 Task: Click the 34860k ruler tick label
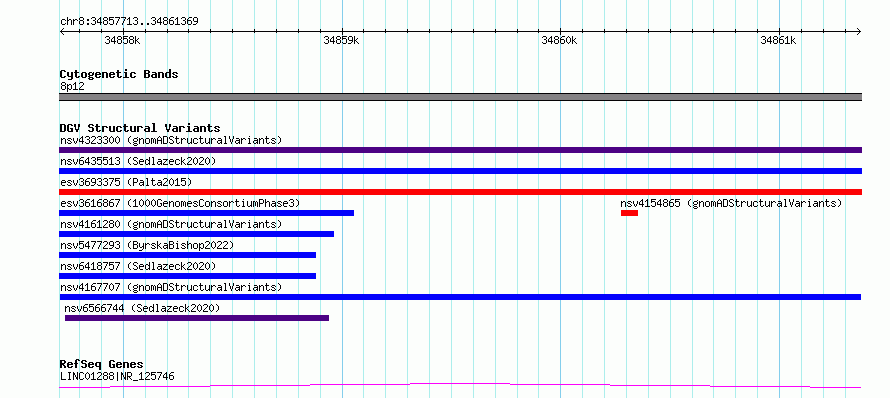click(560, 40)
